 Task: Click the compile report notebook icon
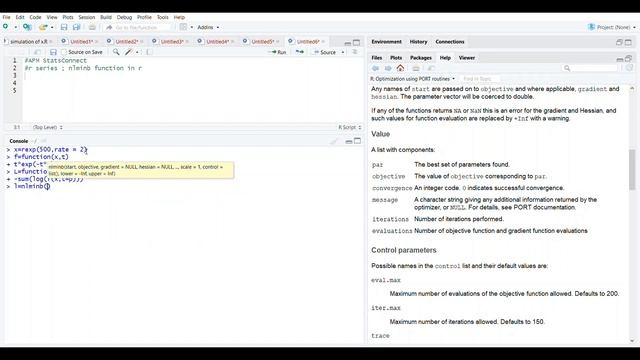[x=149, y=52]
